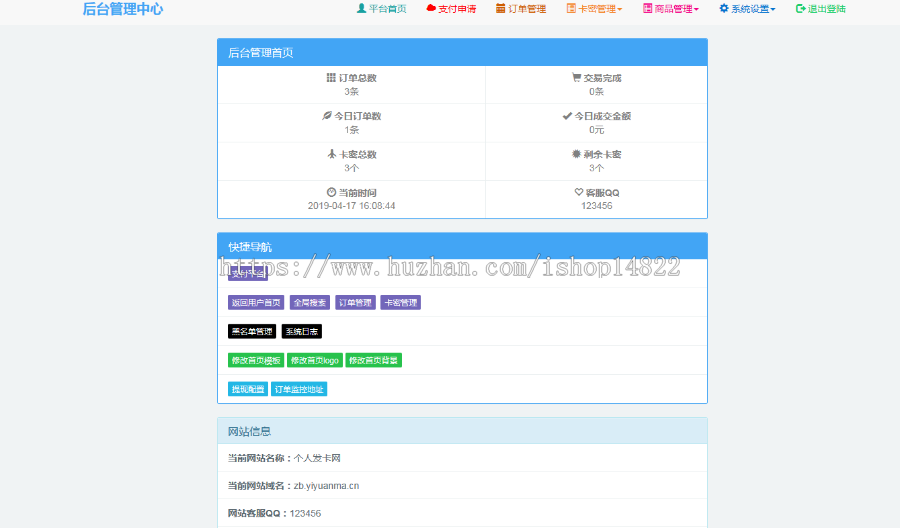Image resolution: width=900 pixels, height=528 pixels.
Task: Click the tree icon next to 卡密总数
Action: click(x=331, y=154)
